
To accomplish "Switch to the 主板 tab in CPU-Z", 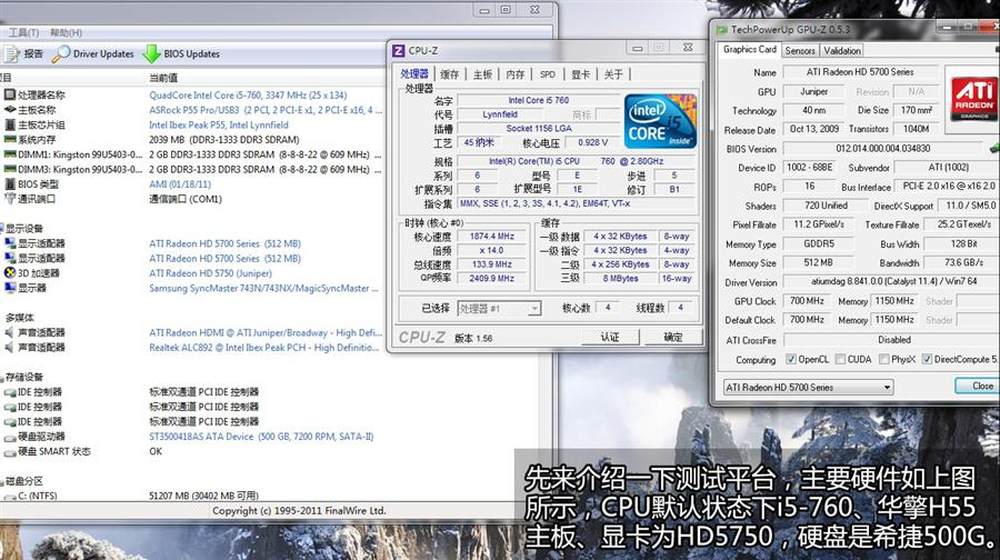I will (x=483, y=75).
